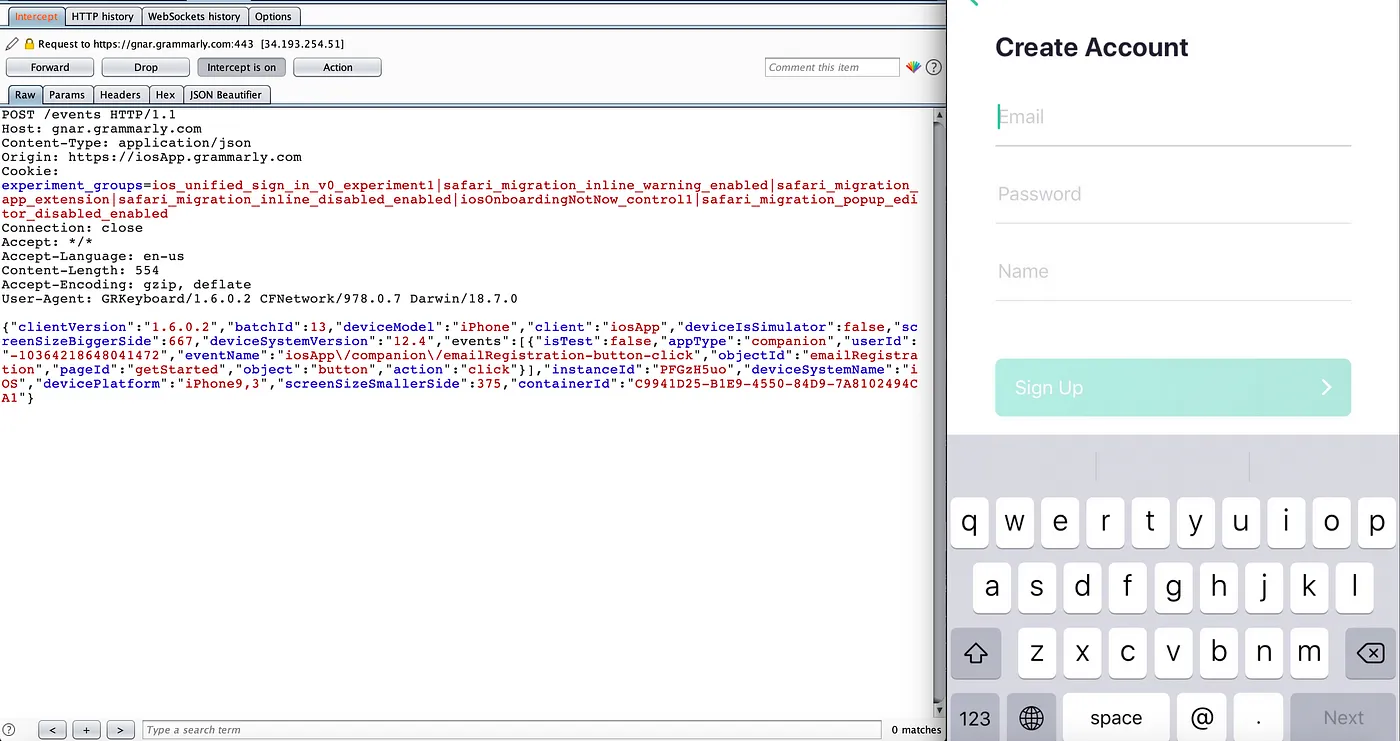
Task: Tap the i key
Action: 1286,522
